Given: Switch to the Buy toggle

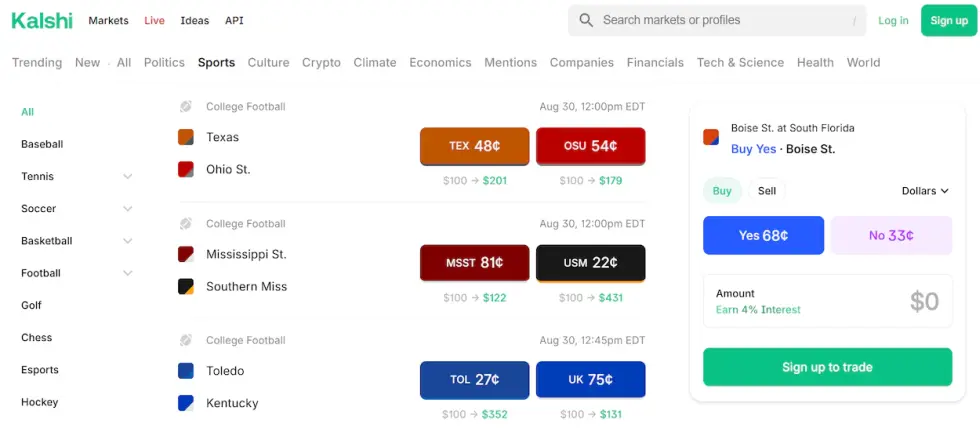Looking at the screenshot, I should tap(722, 191).
